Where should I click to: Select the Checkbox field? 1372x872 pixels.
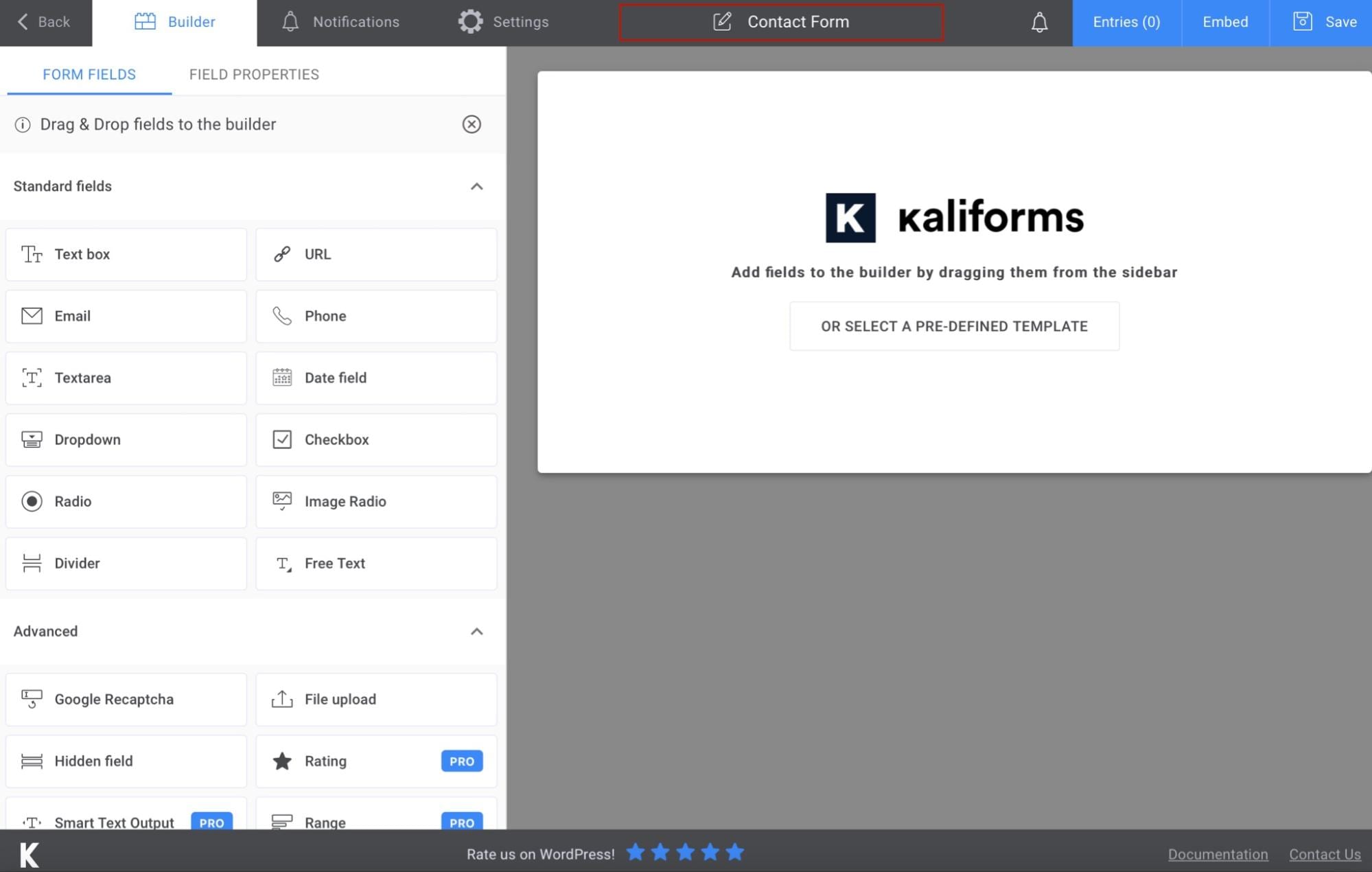[376, 439]
